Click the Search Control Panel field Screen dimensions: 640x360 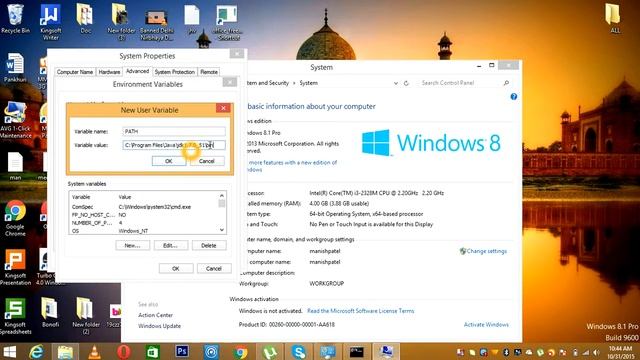pos(460,83)
